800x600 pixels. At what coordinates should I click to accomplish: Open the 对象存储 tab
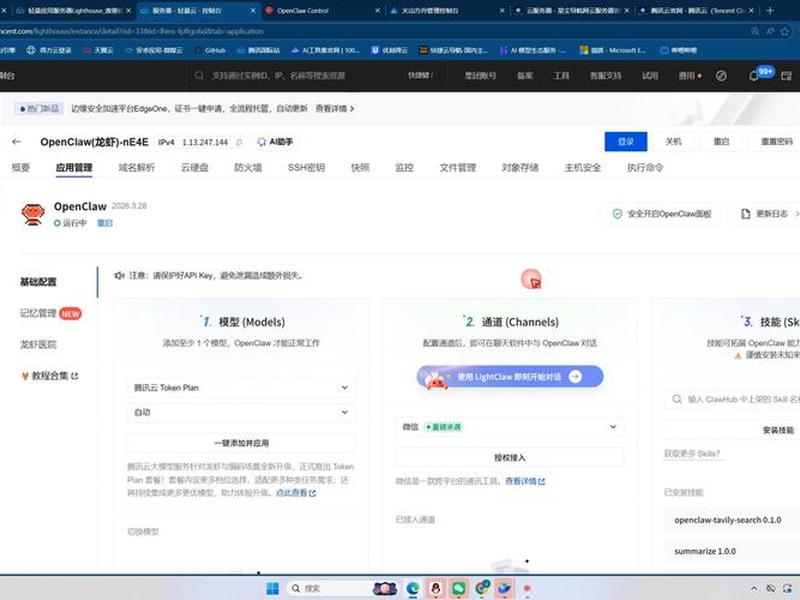pyautogui.click(x=520, y=167)
